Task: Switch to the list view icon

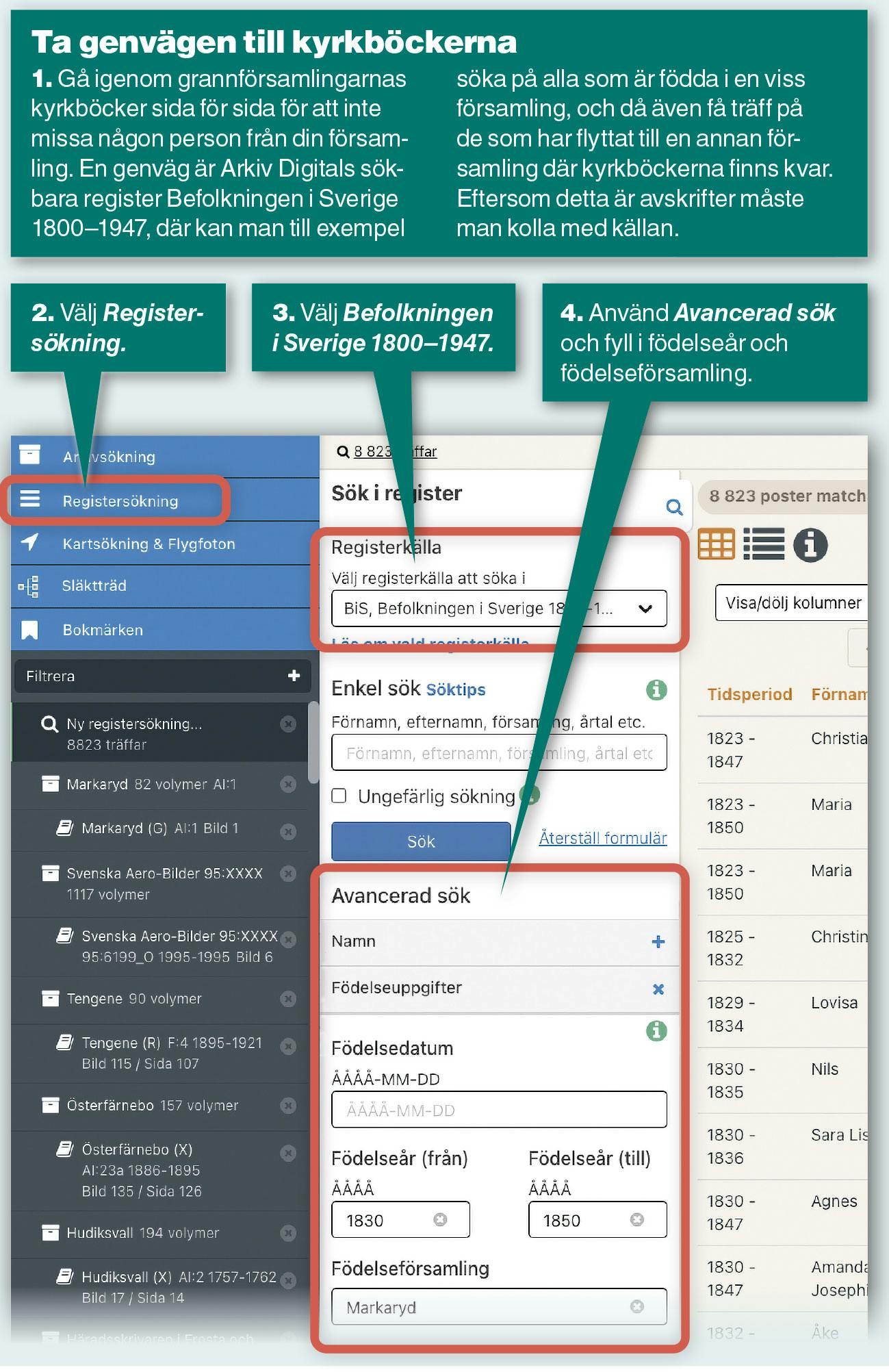Action: tap(764, 545)
